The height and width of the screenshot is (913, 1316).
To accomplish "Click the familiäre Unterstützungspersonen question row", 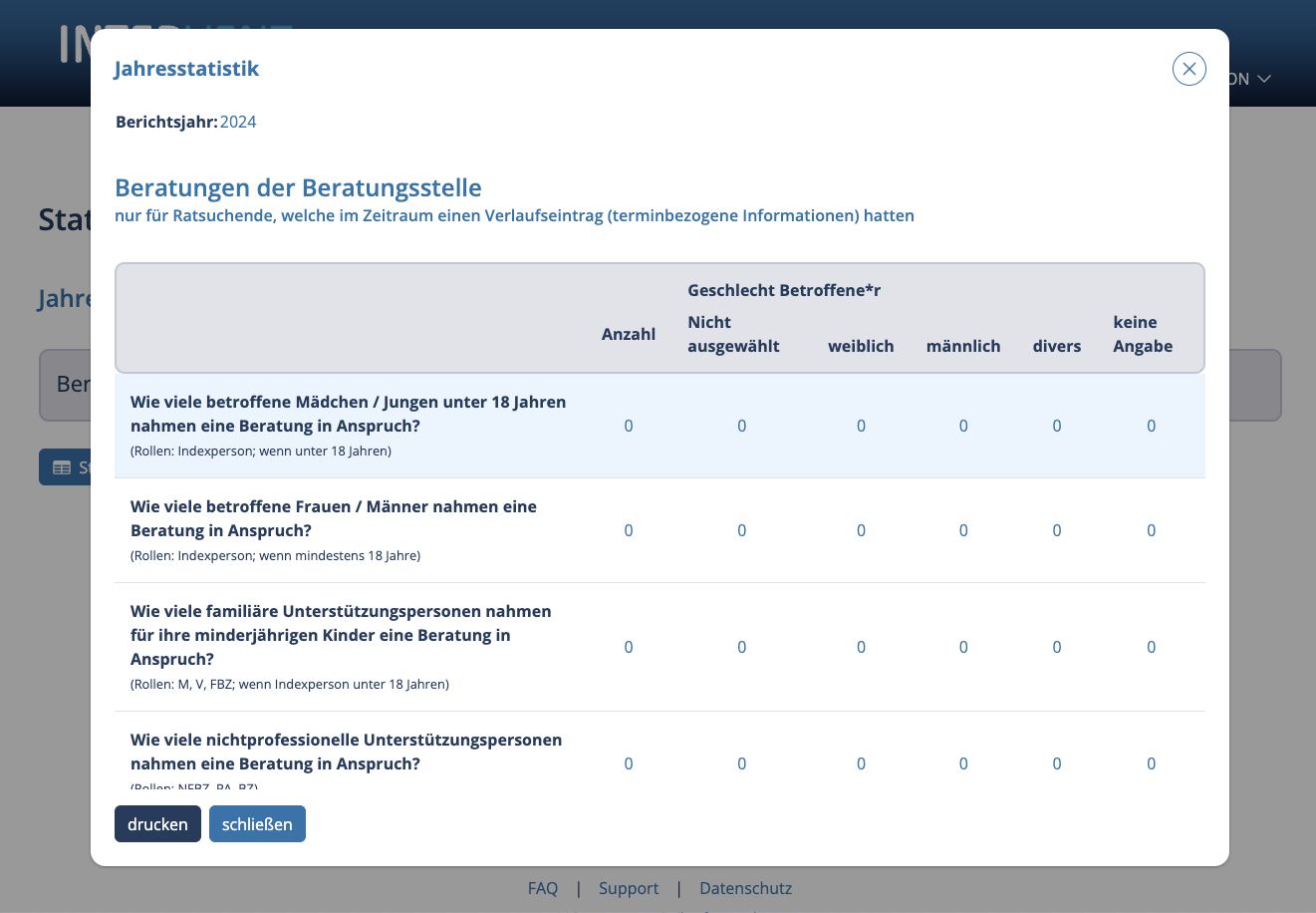I will pyautogui.click(x=659, y=647).
